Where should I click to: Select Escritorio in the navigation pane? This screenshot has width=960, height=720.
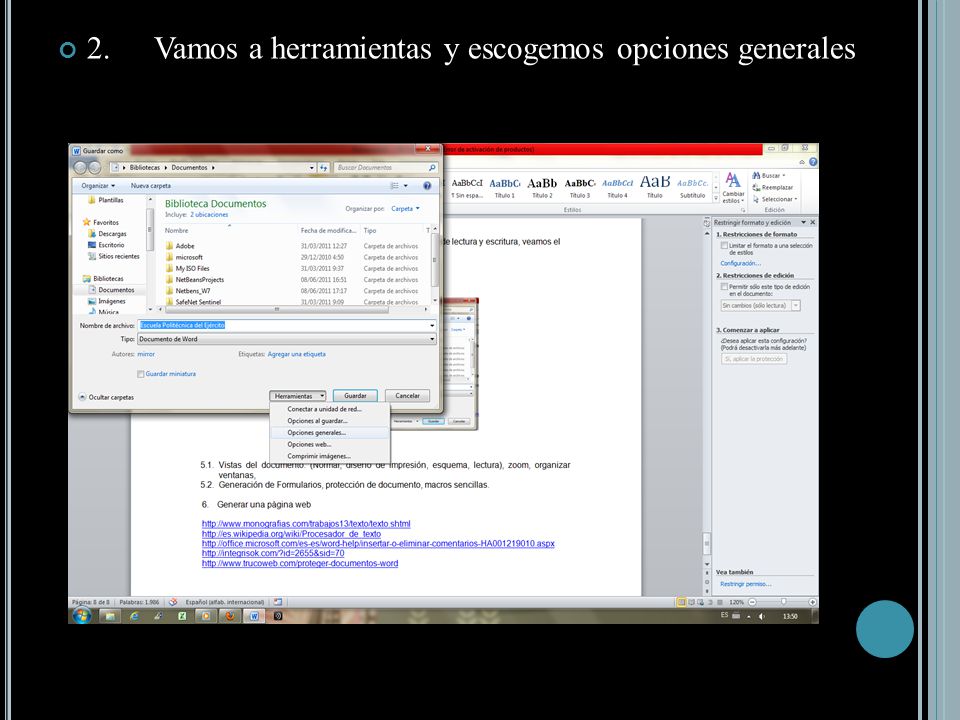coord(106,245)
